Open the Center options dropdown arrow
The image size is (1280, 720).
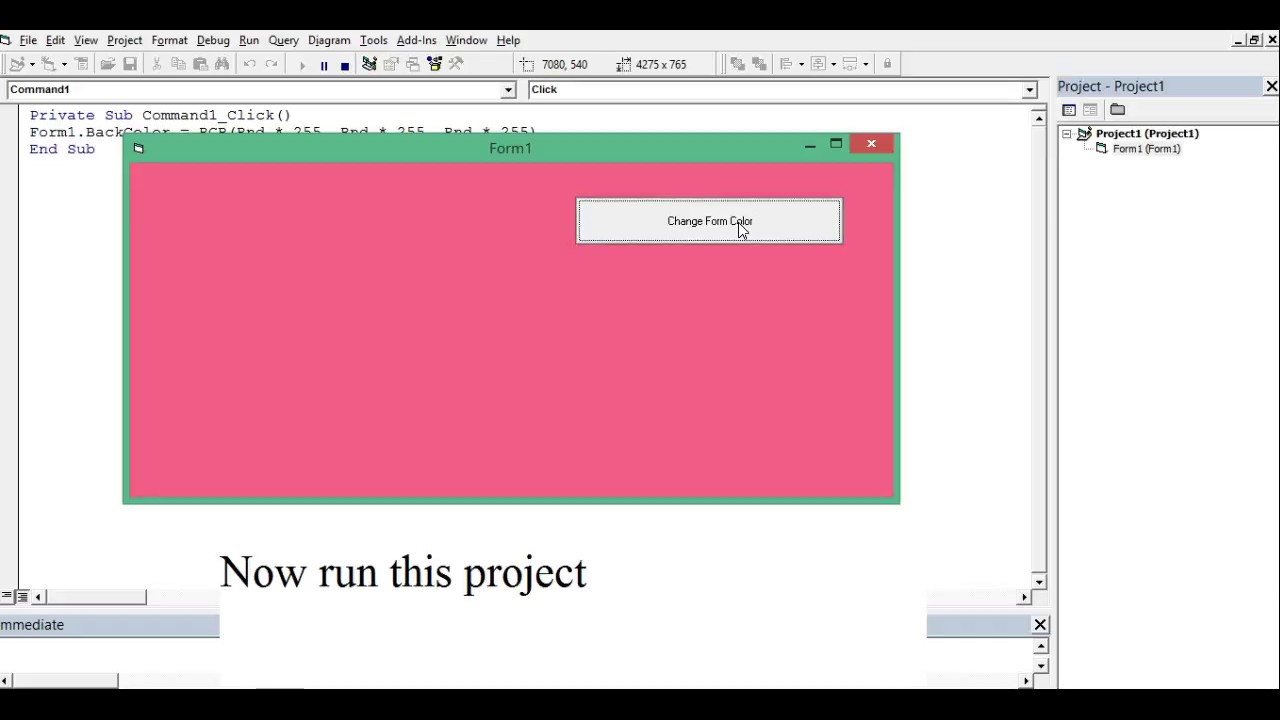[833, 65]
